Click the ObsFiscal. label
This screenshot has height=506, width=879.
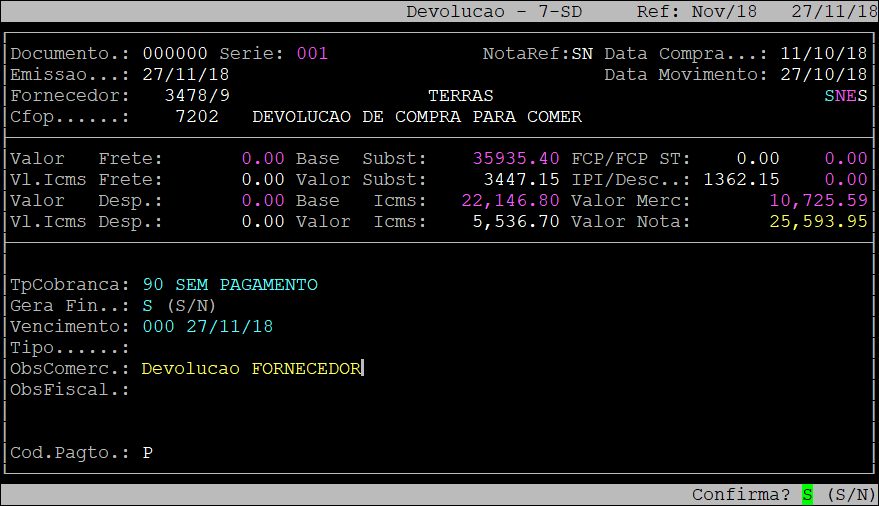click(x=70, y=390)
